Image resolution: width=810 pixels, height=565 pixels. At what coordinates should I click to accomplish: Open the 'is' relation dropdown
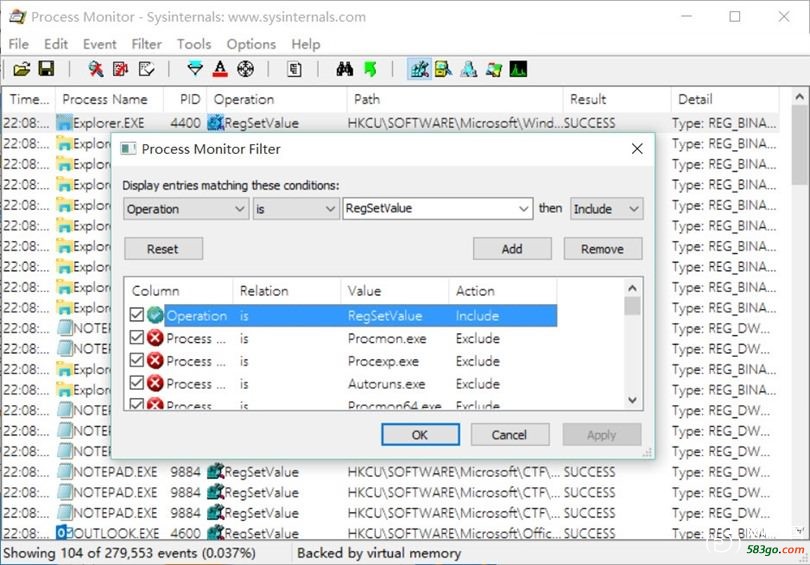[295, 209]
